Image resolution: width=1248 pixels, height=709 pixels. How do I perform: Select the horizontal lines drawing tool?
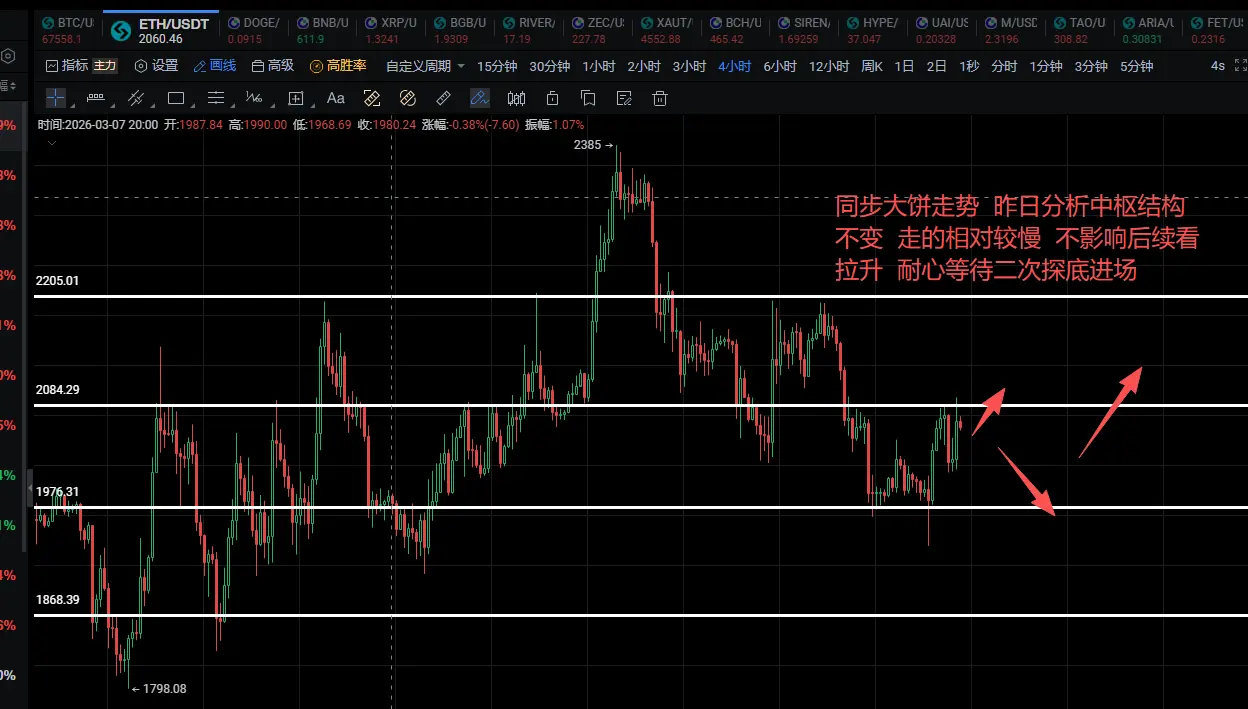tap(216, 98)
